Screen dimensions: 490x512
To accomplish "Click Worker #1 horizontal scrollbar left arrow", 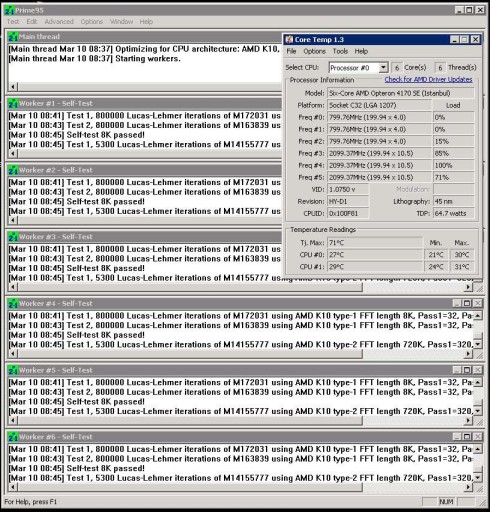I will [13, 154].
